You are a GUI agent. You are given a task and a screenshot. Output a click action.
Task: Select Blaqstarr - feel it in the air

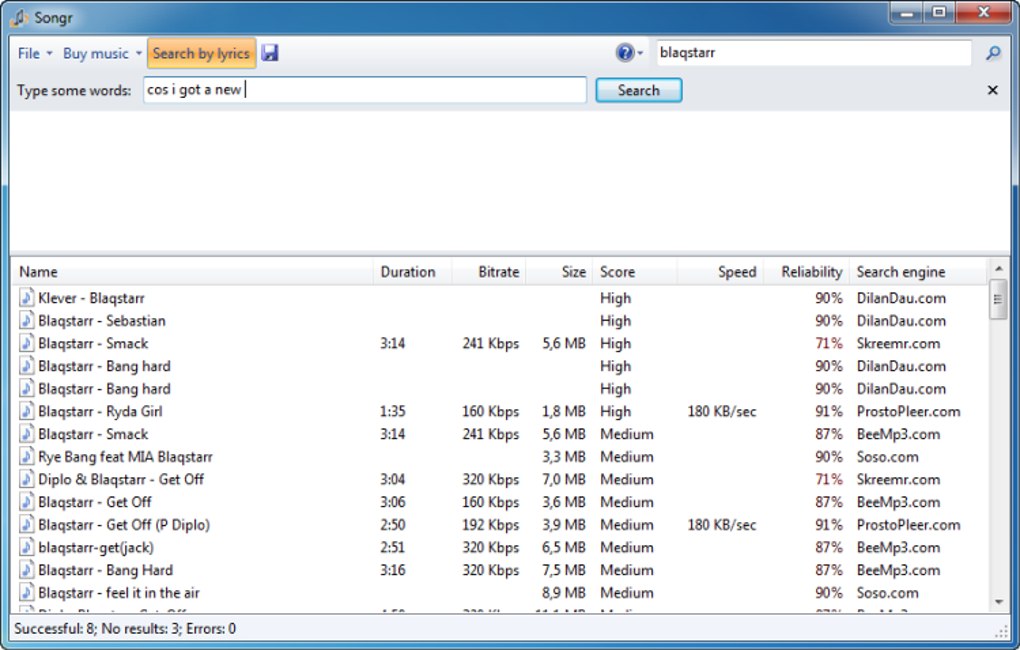(500, 593)
